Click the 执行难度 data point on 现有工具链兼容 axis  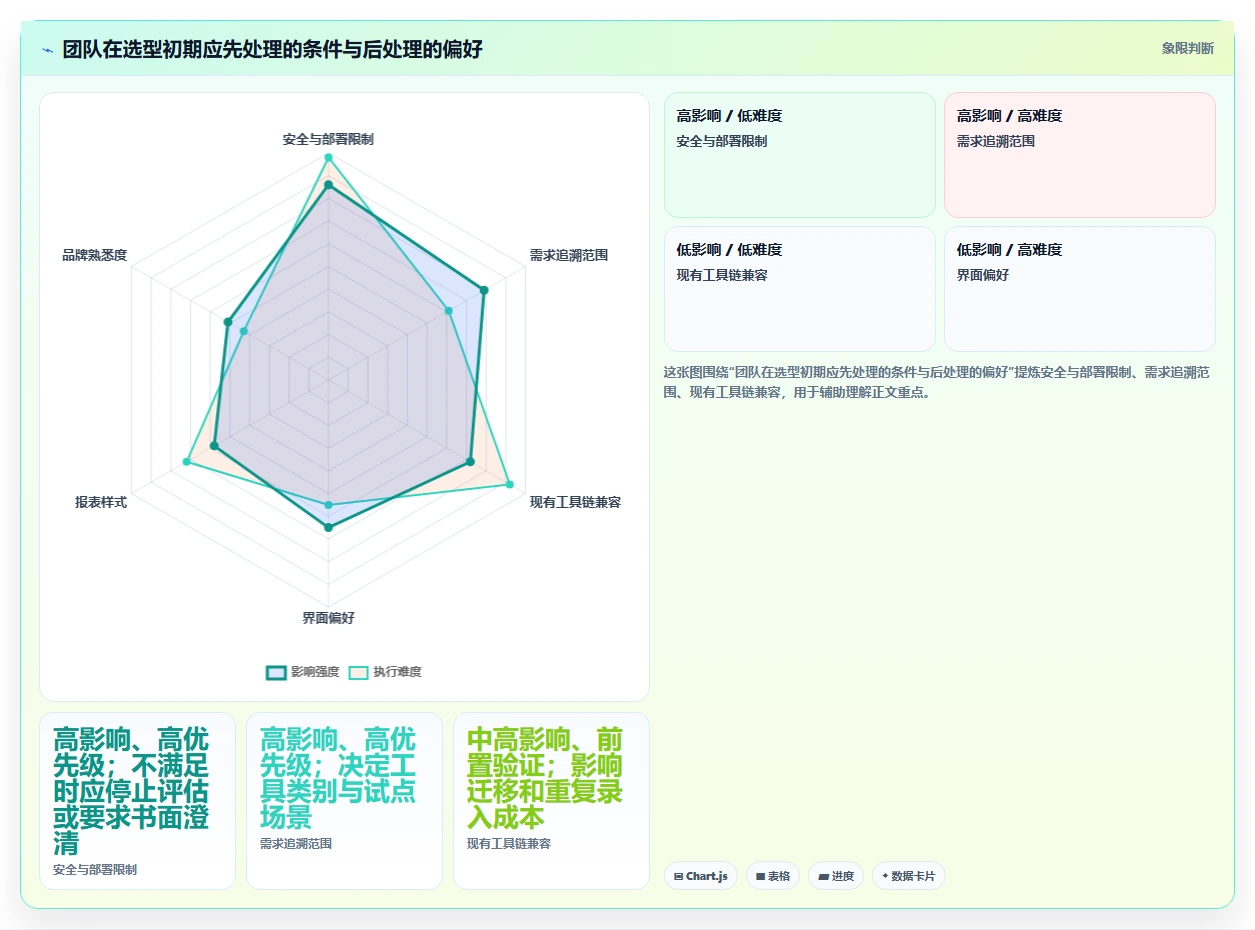pos(509,484)
